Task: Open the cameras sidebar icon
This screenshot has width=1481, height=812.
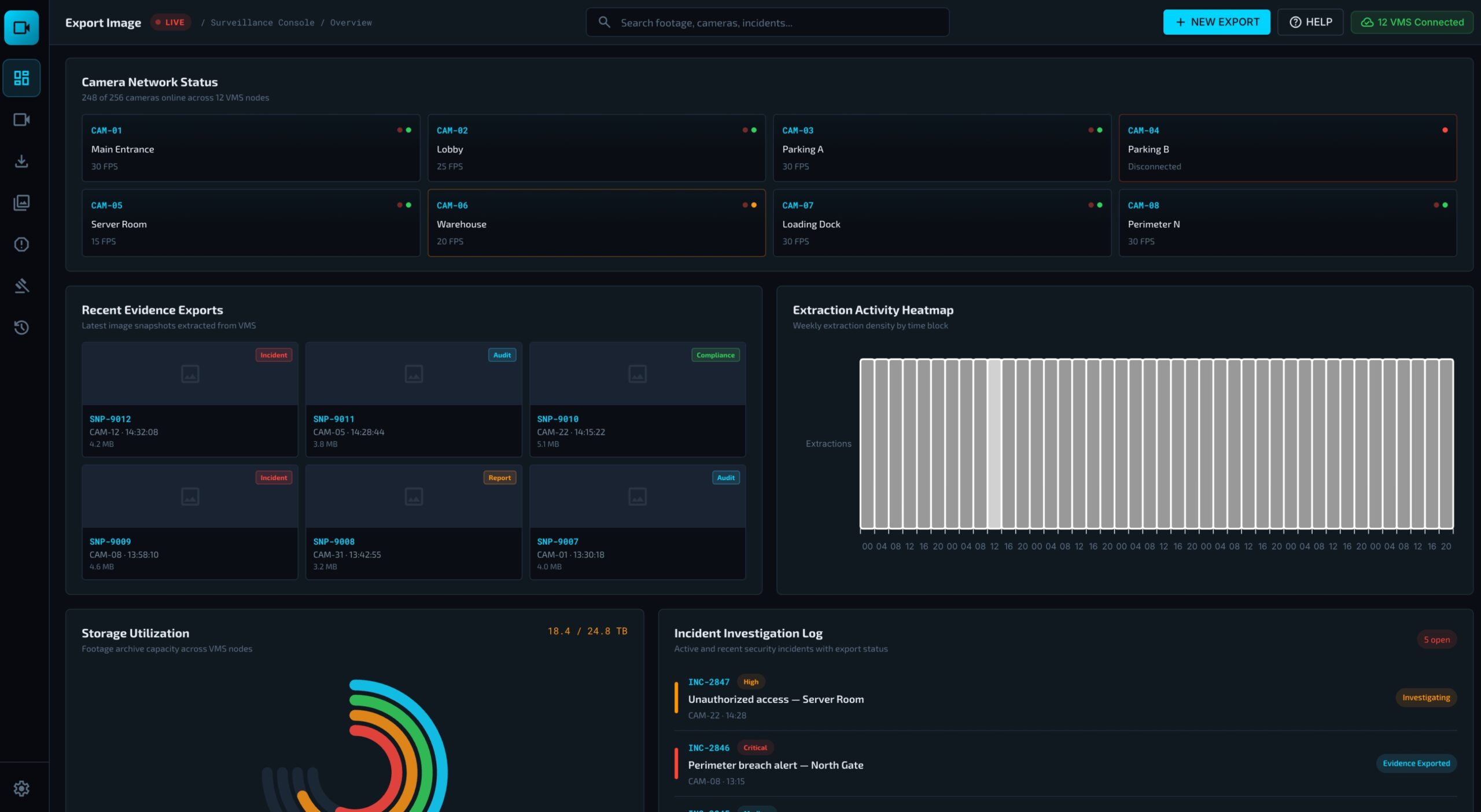Action: [x=21, y=120]
